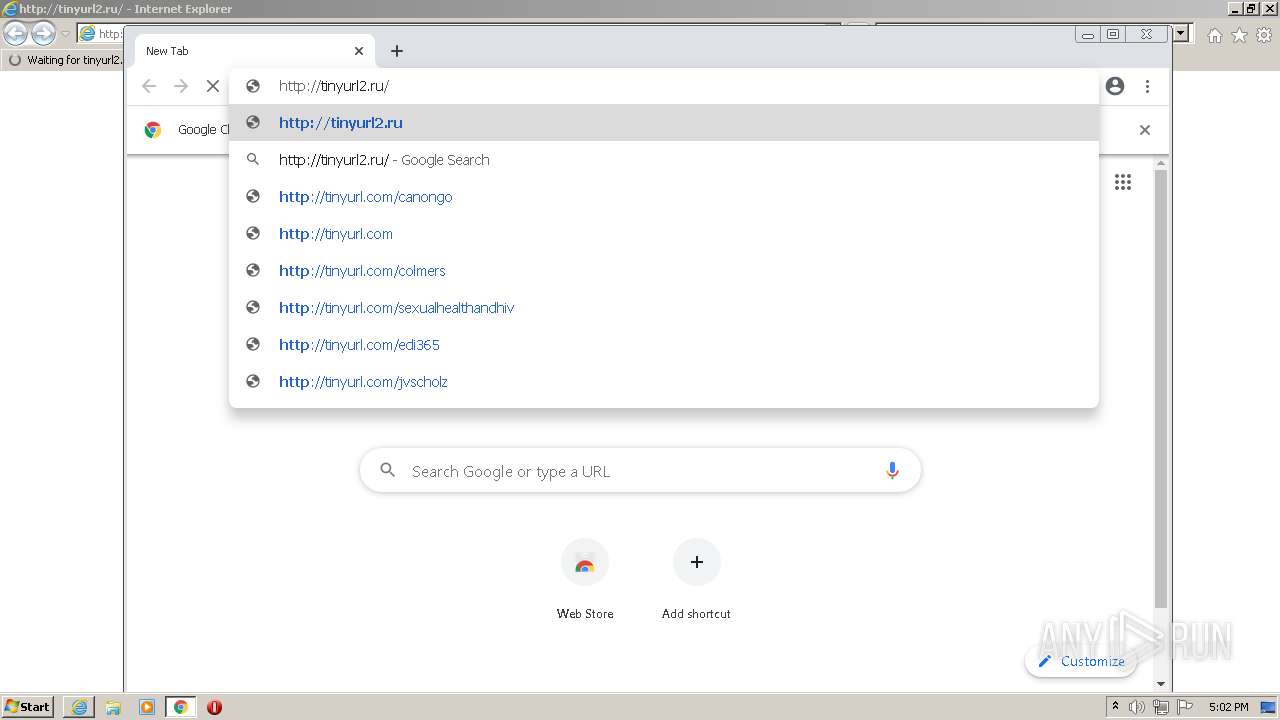Image resolution: width=1280 pixels, height=720 pixels.
Task: Close the New Tab tab
Action: 359,51
